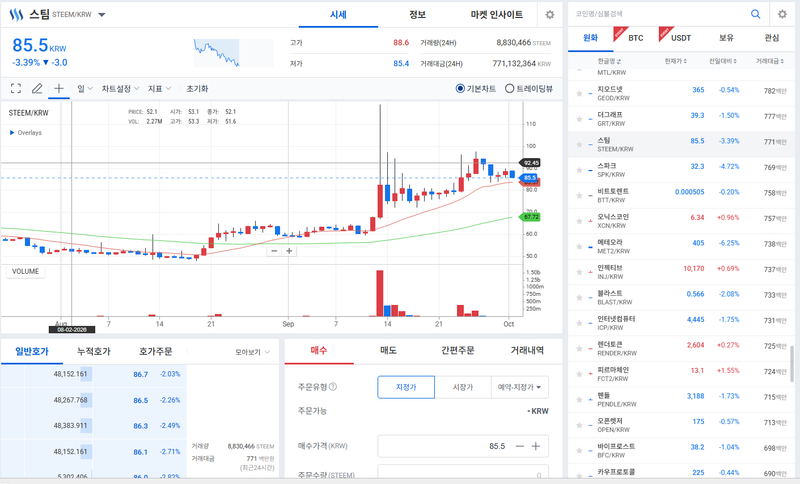This screenshot has width=800, height=484.
Task: Click the market list scrollbar
Action: click(792, 363)
